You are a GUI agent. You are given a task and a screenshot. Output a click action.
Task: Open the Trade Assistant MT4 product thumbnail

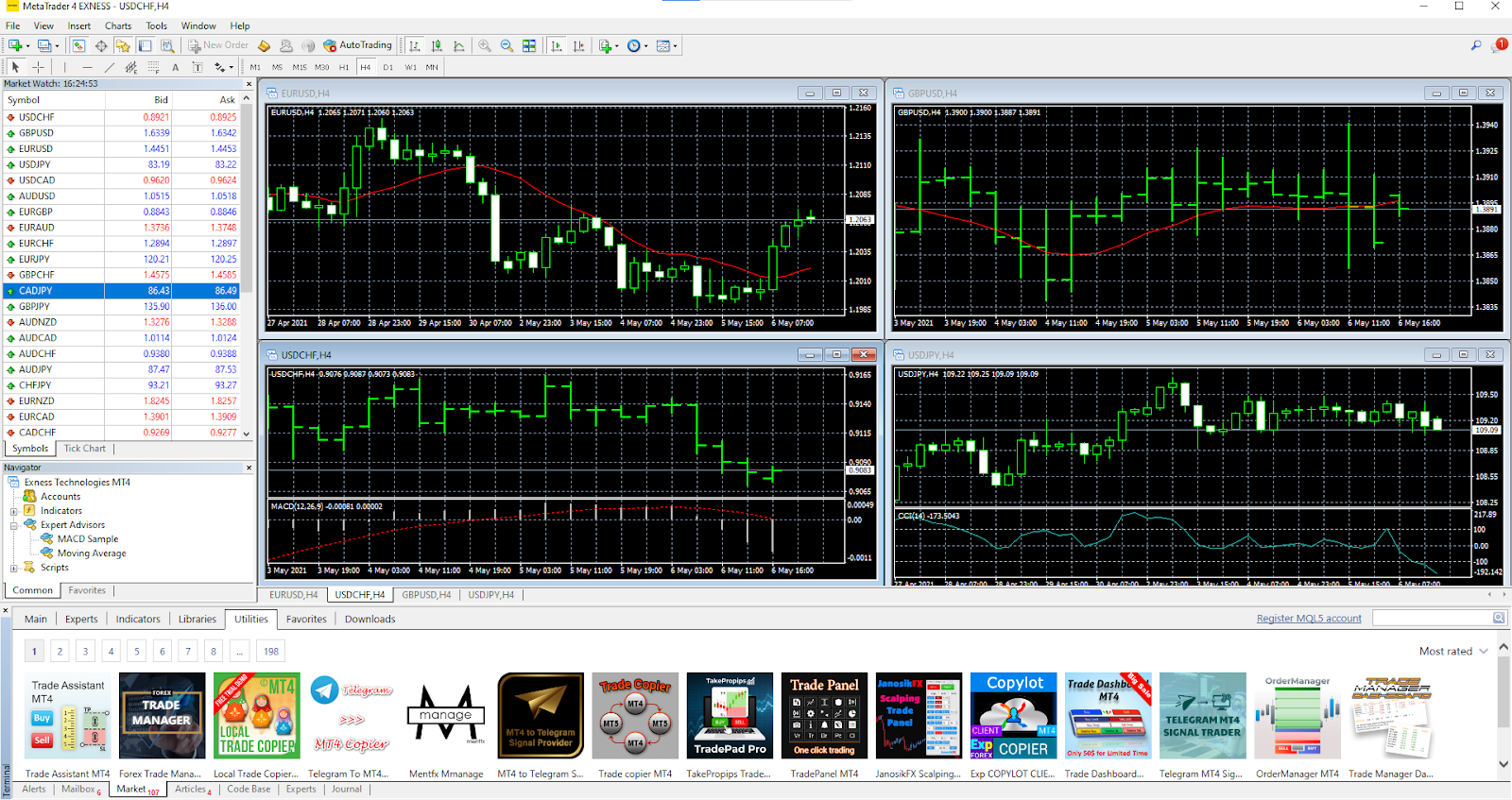coord(68,715)
